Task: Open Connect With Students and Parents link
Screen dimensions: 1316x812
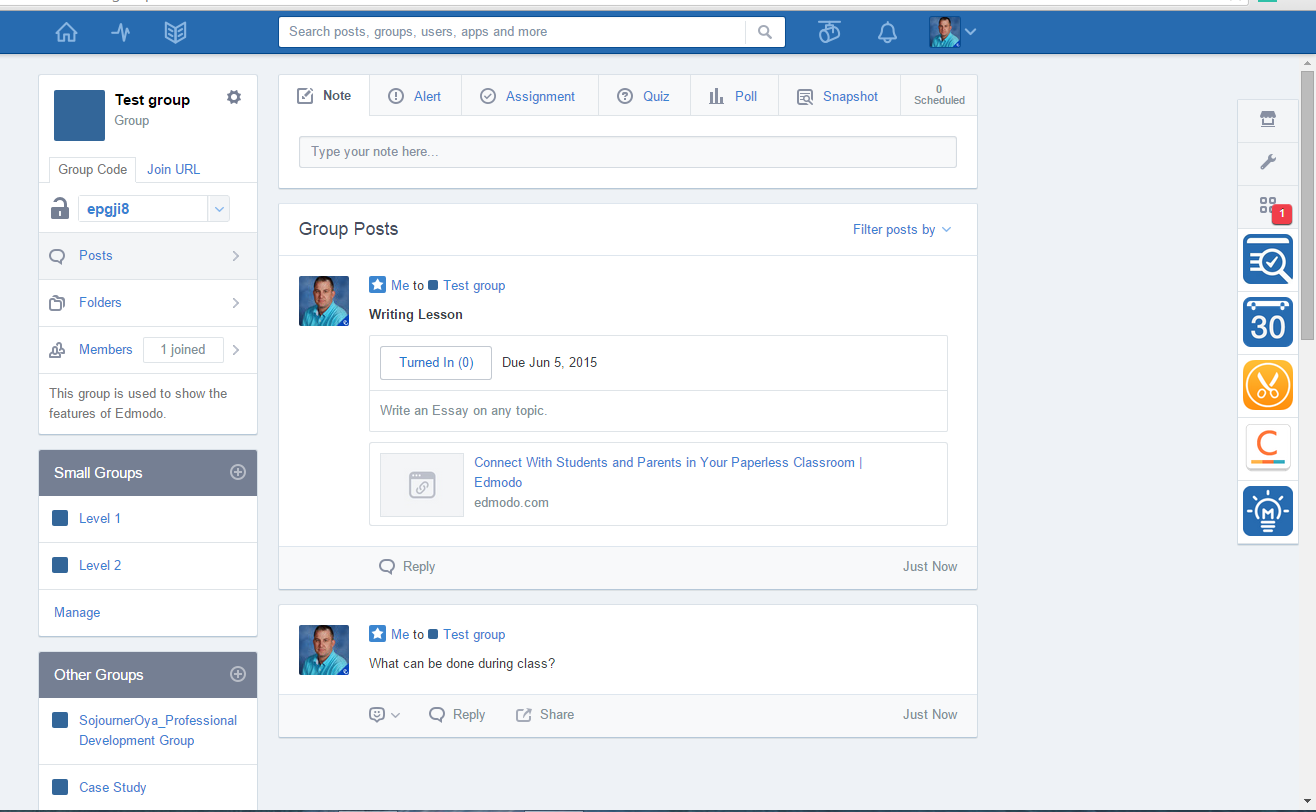Action: coord(668,472)
